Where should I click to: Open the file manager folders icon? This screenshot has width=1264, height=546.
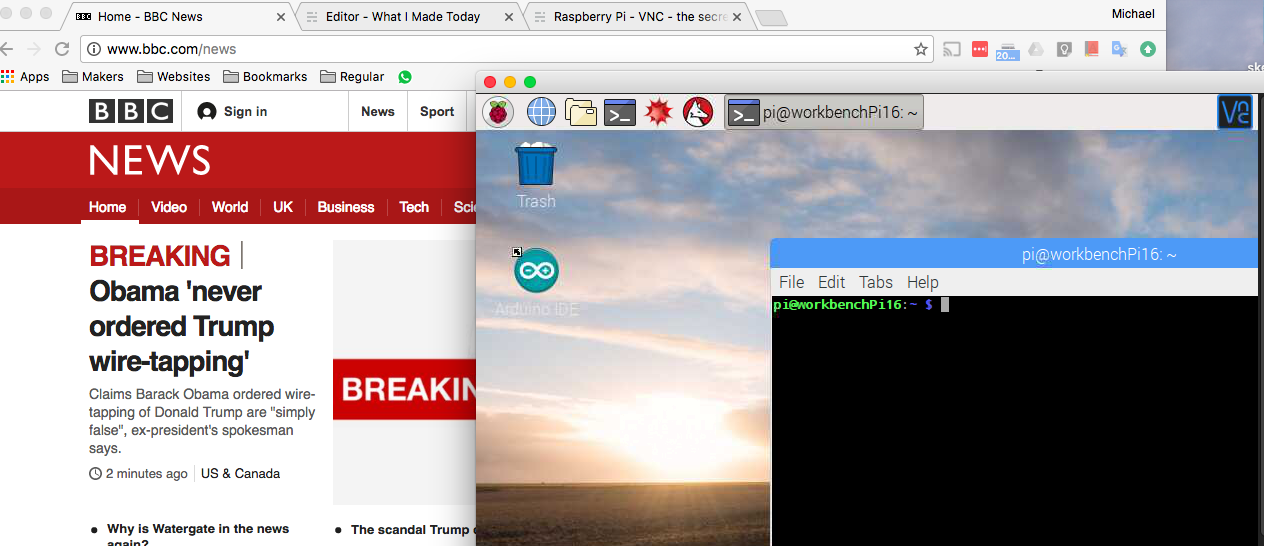581,112
